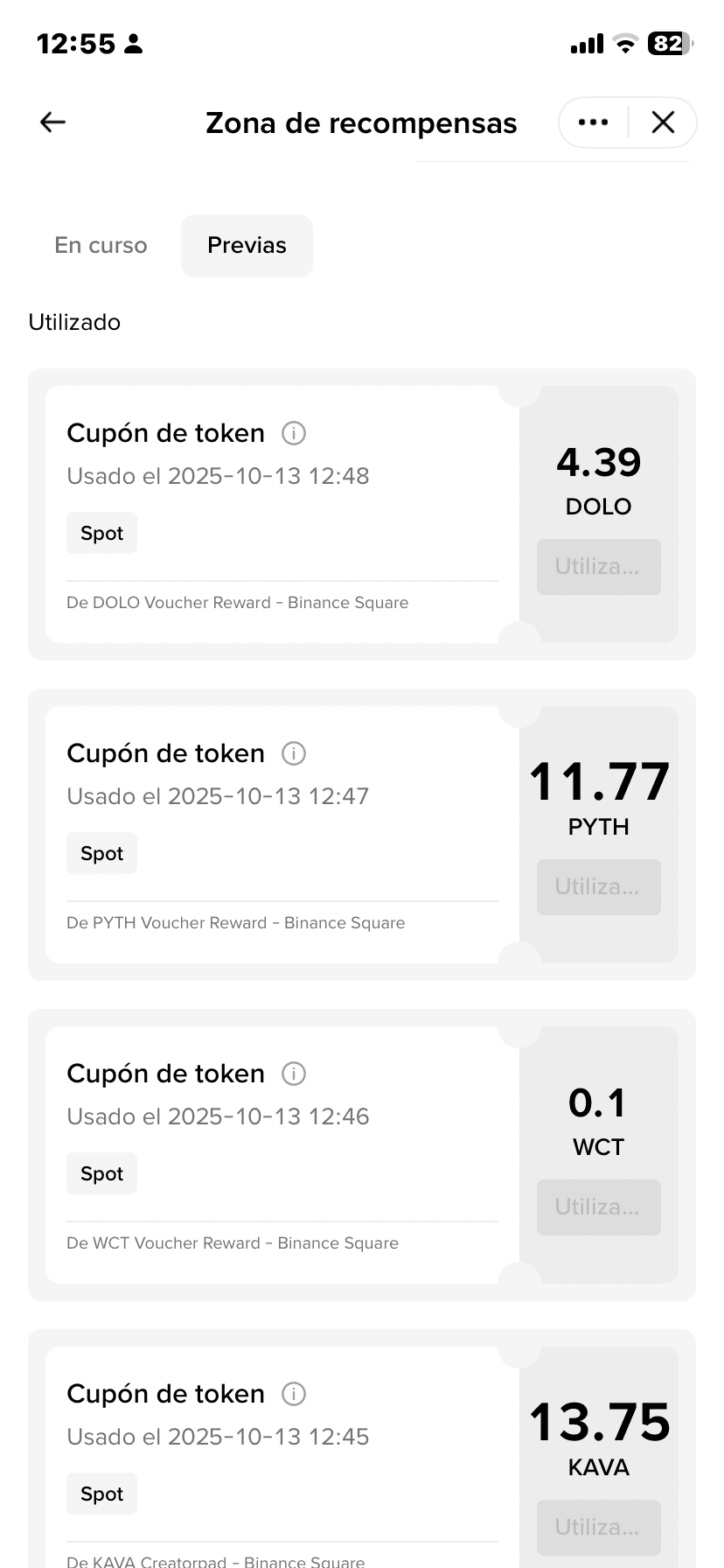Tap the Spot tag on WCT coupon
This screenshot has height=1568, width=724.
[x=101, y=1173]
